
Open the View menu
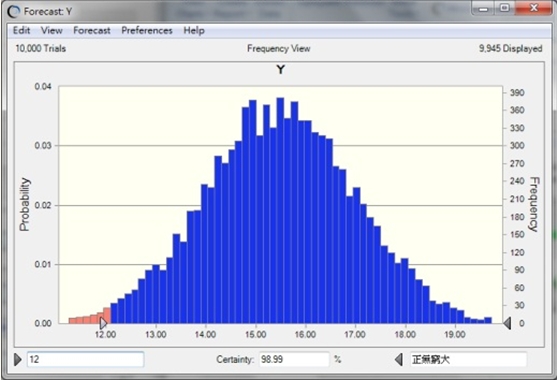click(x=52, y=31)
